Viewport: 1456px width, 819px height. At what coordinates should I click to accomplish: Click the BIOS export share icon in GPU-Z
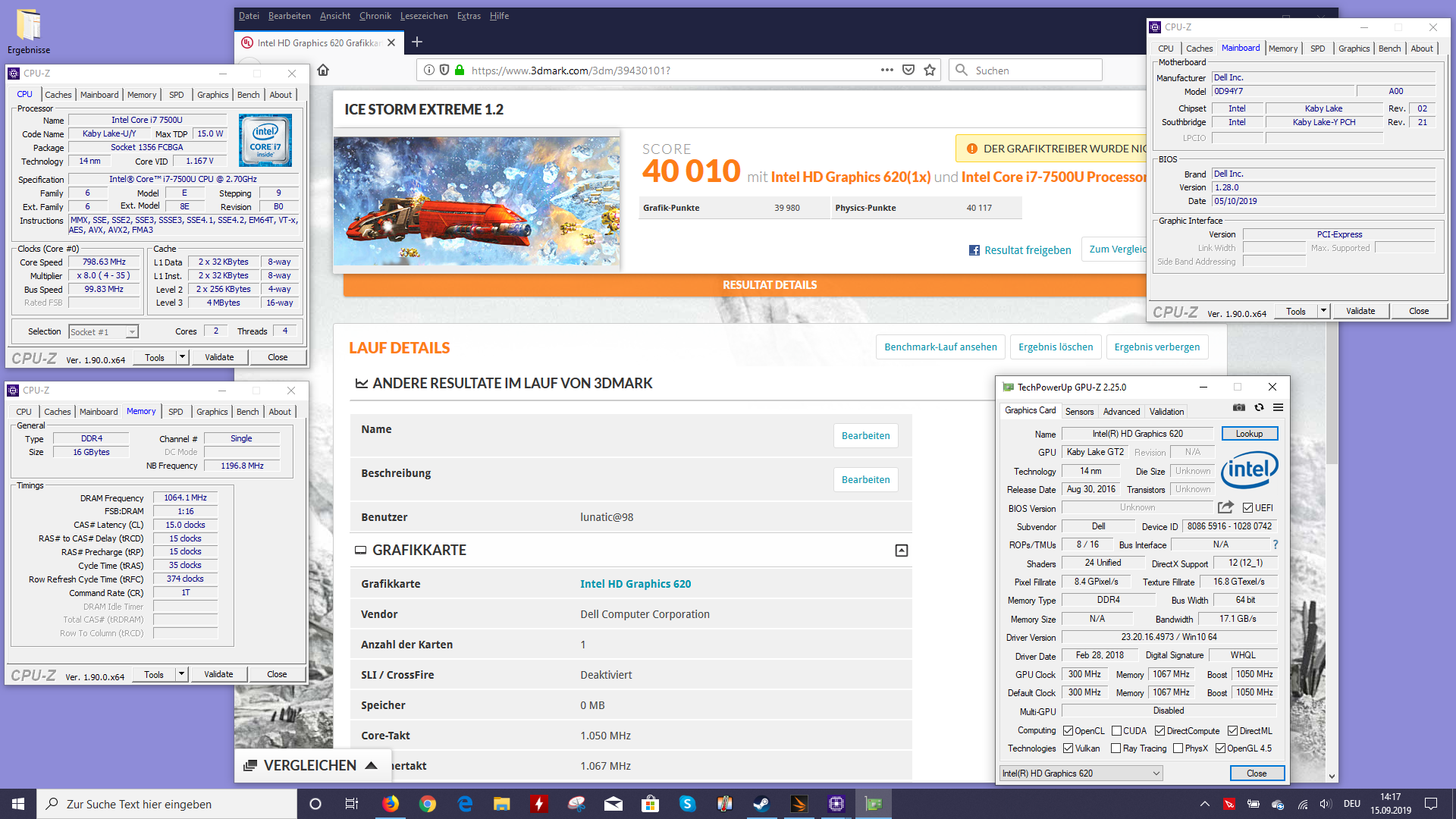[x=1225, y=507]
